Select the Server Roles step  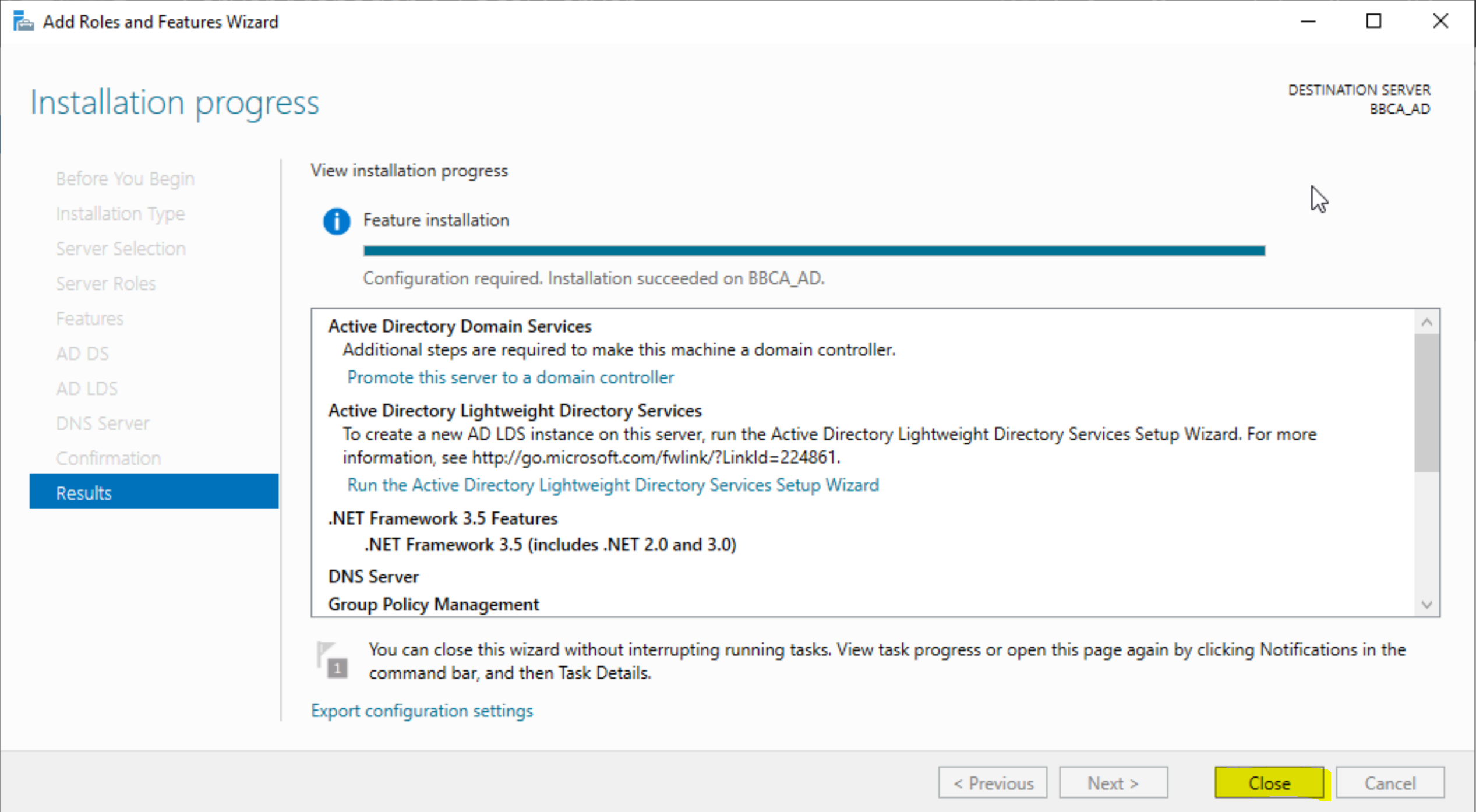coord(105,284)
